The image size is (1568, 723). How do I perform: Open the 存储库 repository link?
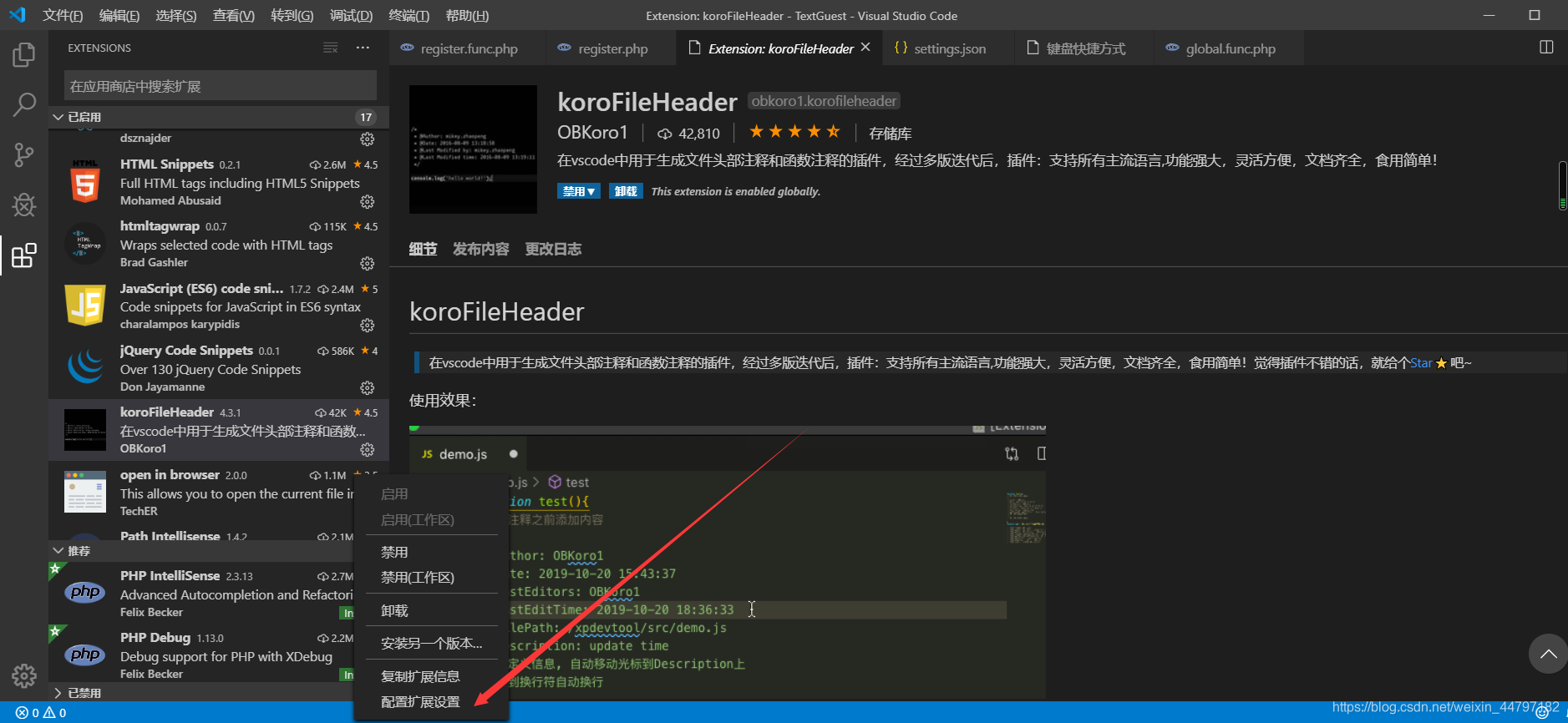pyautogui.click(x=891, y=134)
